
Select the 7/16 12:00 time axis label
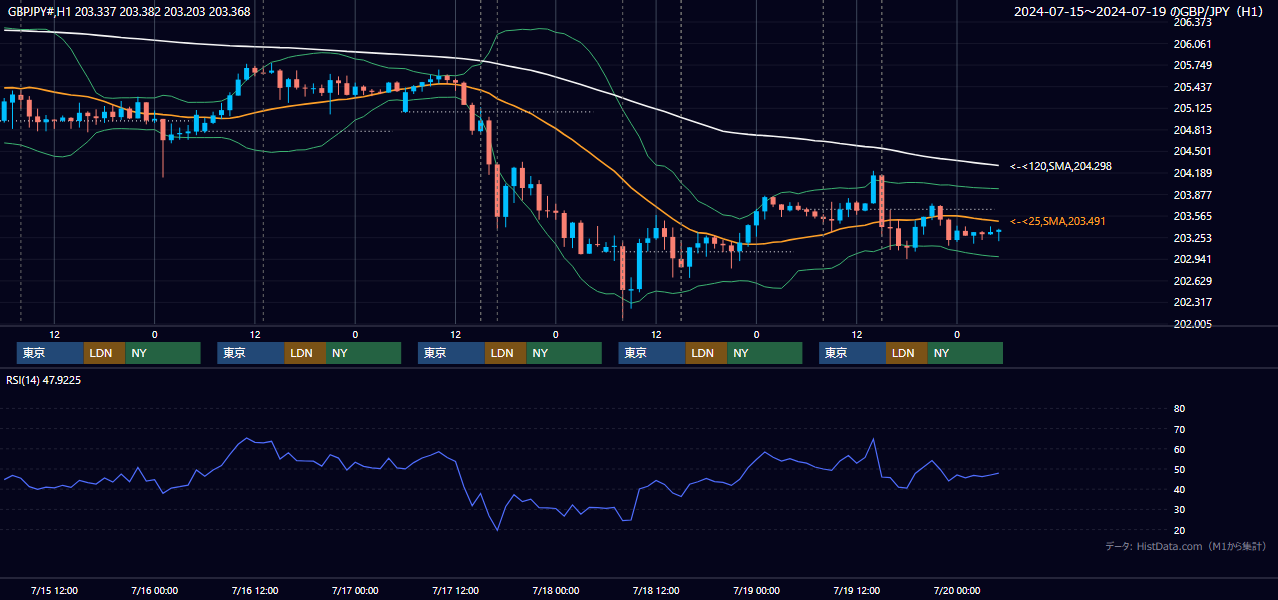(255, 590)
